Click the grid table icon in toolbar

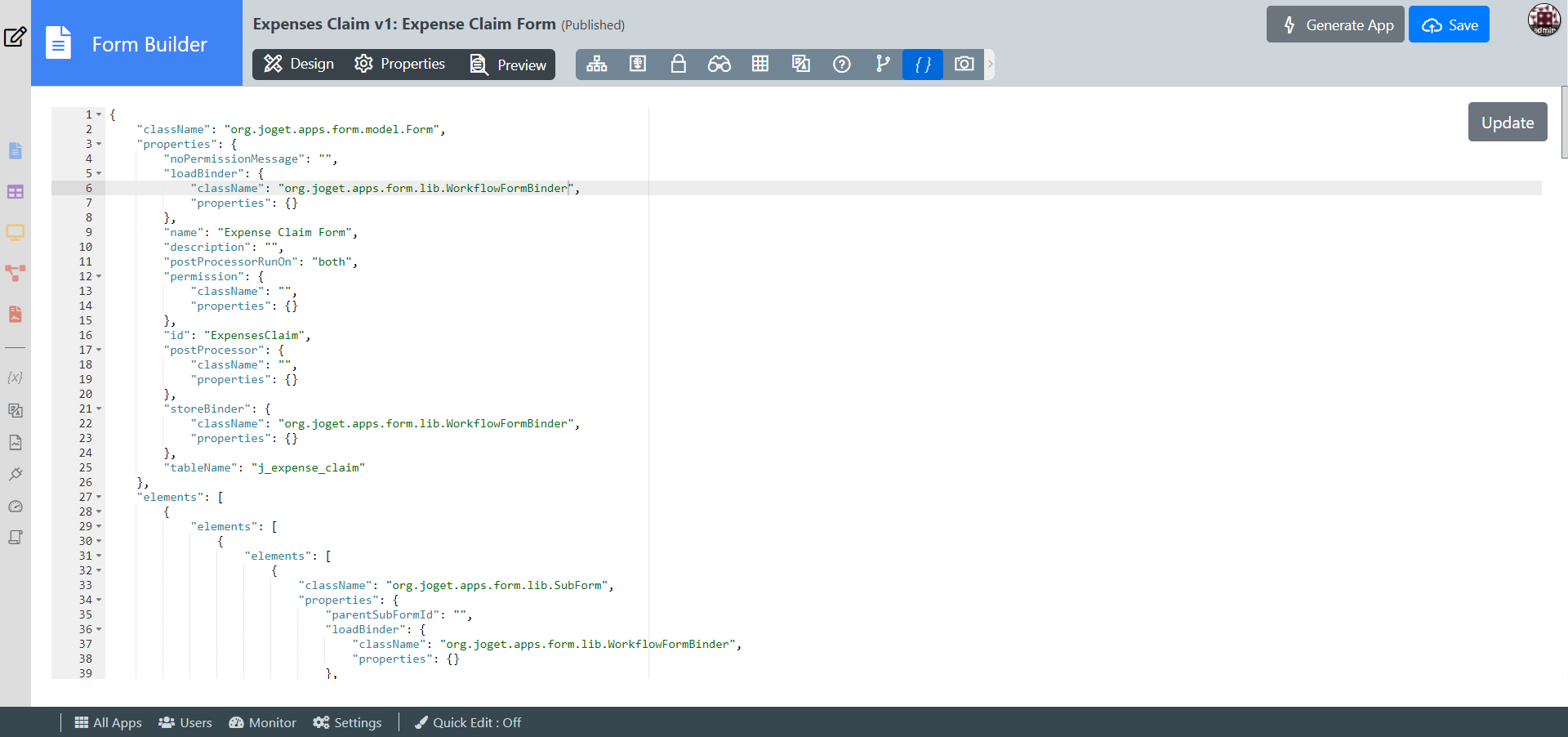click(x=759, y=65)
